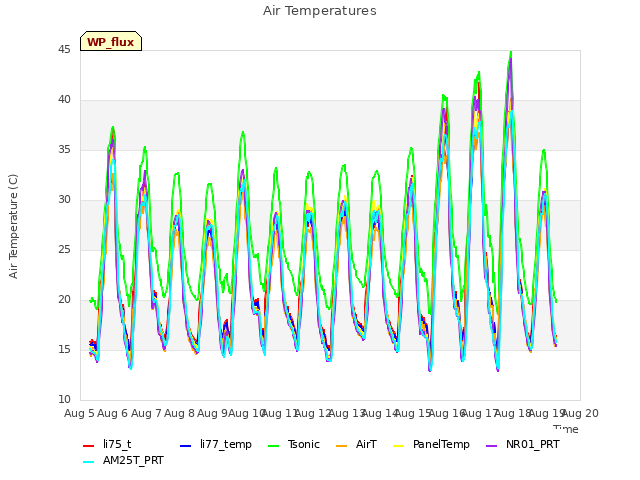The image size is (640, 480).
Task: Click the yellow PanelTemp color marker
Action: 398,446
